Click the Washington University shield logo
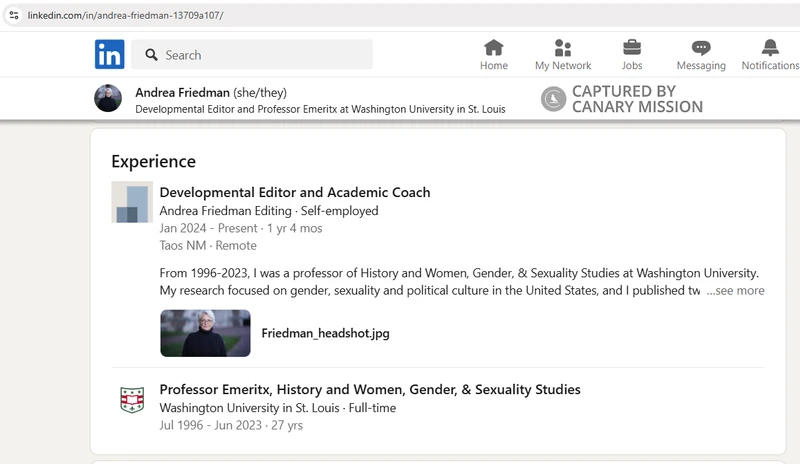Screen dimensions: 800x464 click(132, 399)
